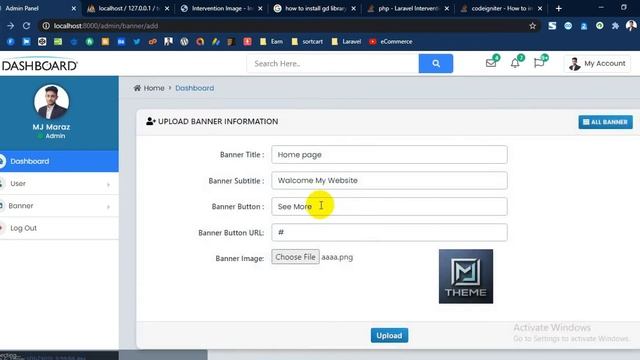Click the Dashboard breadcrumb link
Viewport: 640px width, 360px height.
[x=195, y=88]
